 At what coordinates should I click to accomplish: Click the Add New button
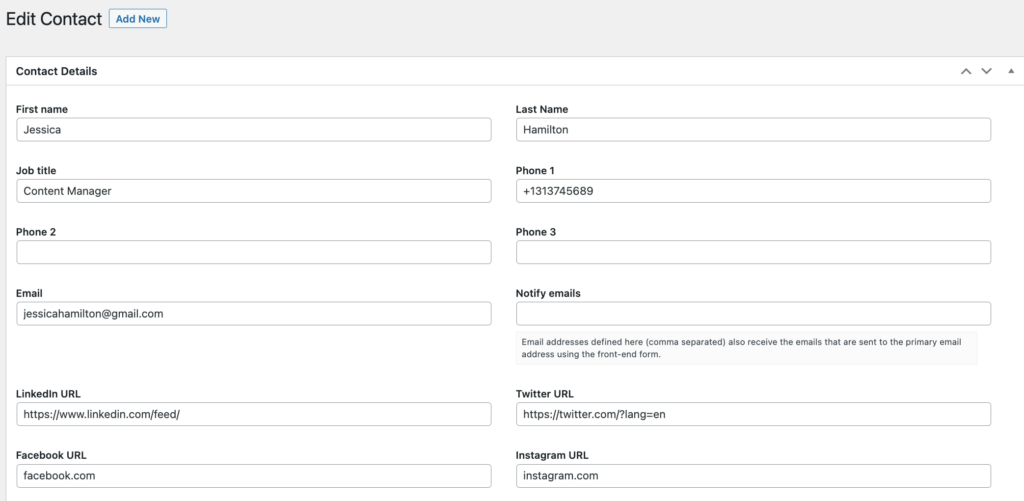click(138, 19)
